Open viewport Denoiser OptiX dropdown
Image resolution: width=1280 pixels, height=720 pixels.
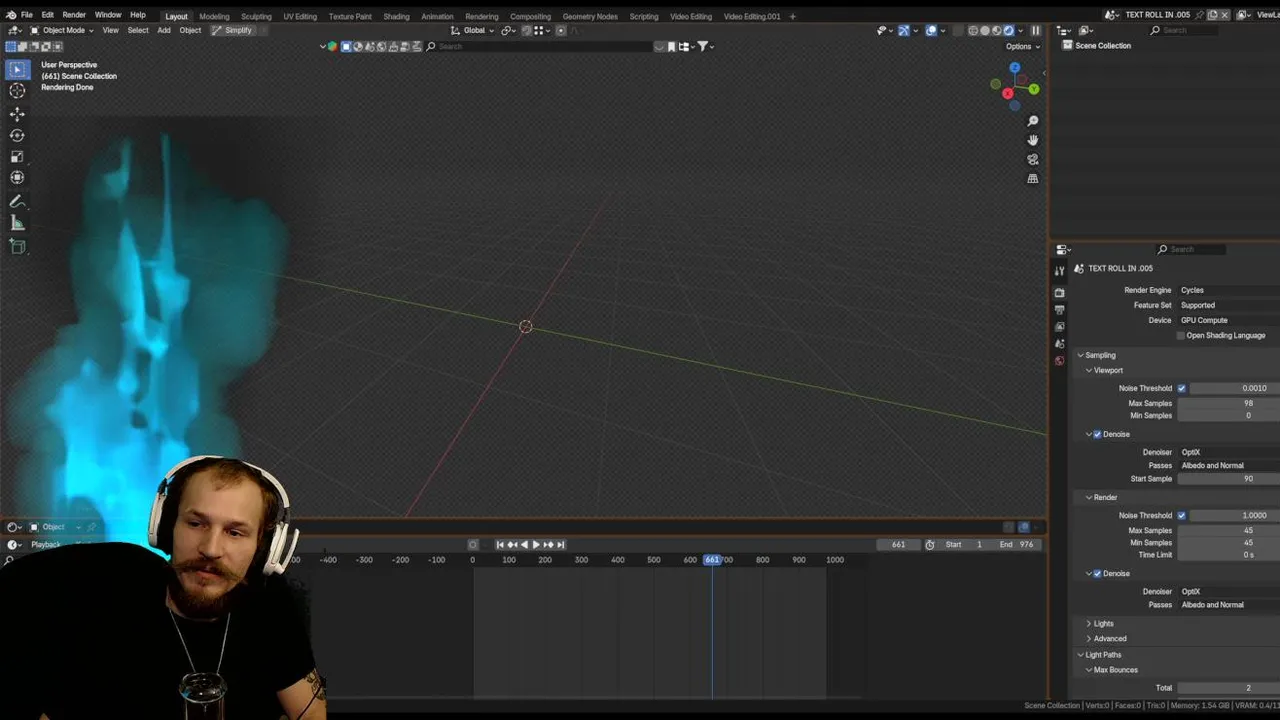pos(1228,452)
